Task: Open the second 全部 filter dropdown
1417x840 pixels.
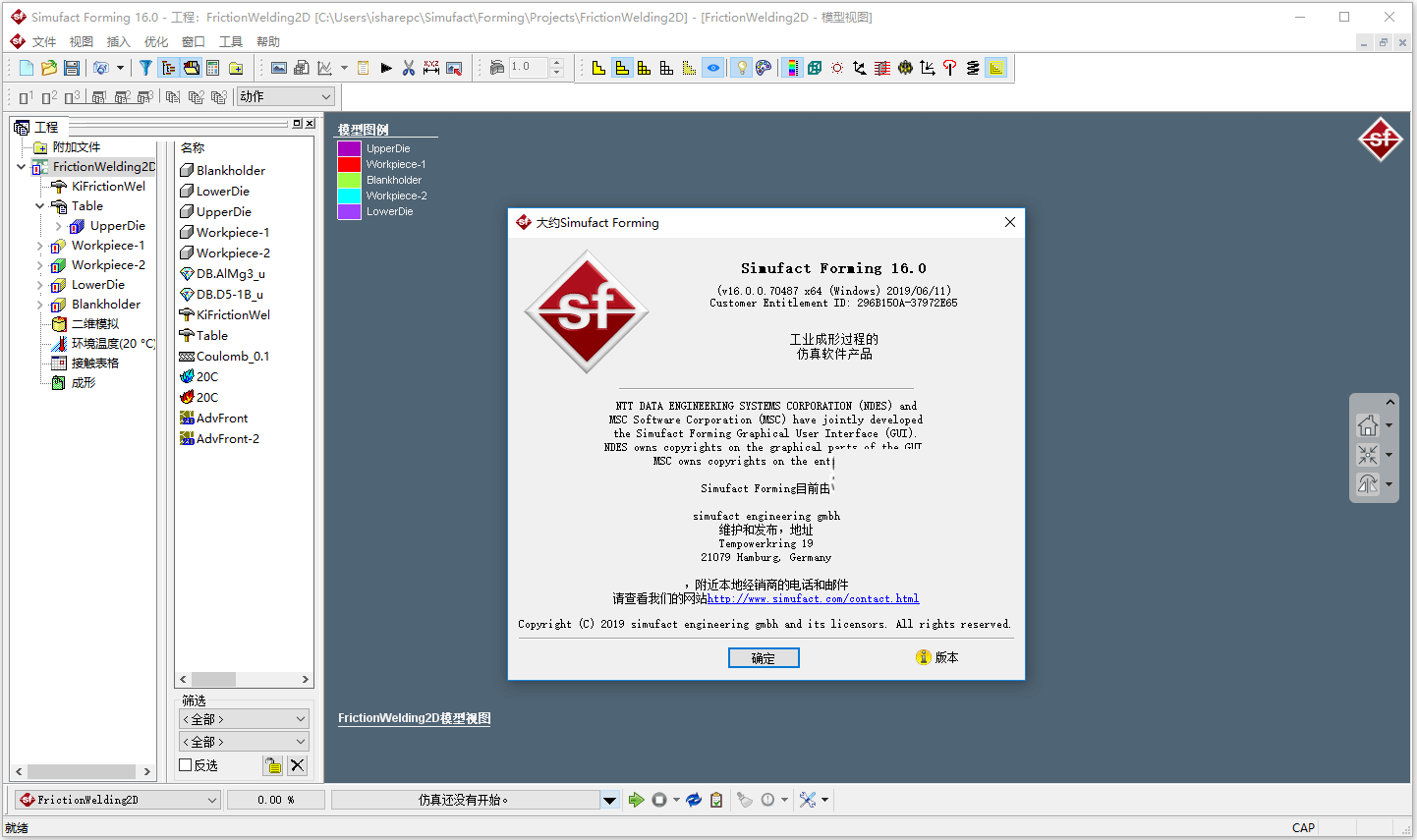Action: (244, 742)
